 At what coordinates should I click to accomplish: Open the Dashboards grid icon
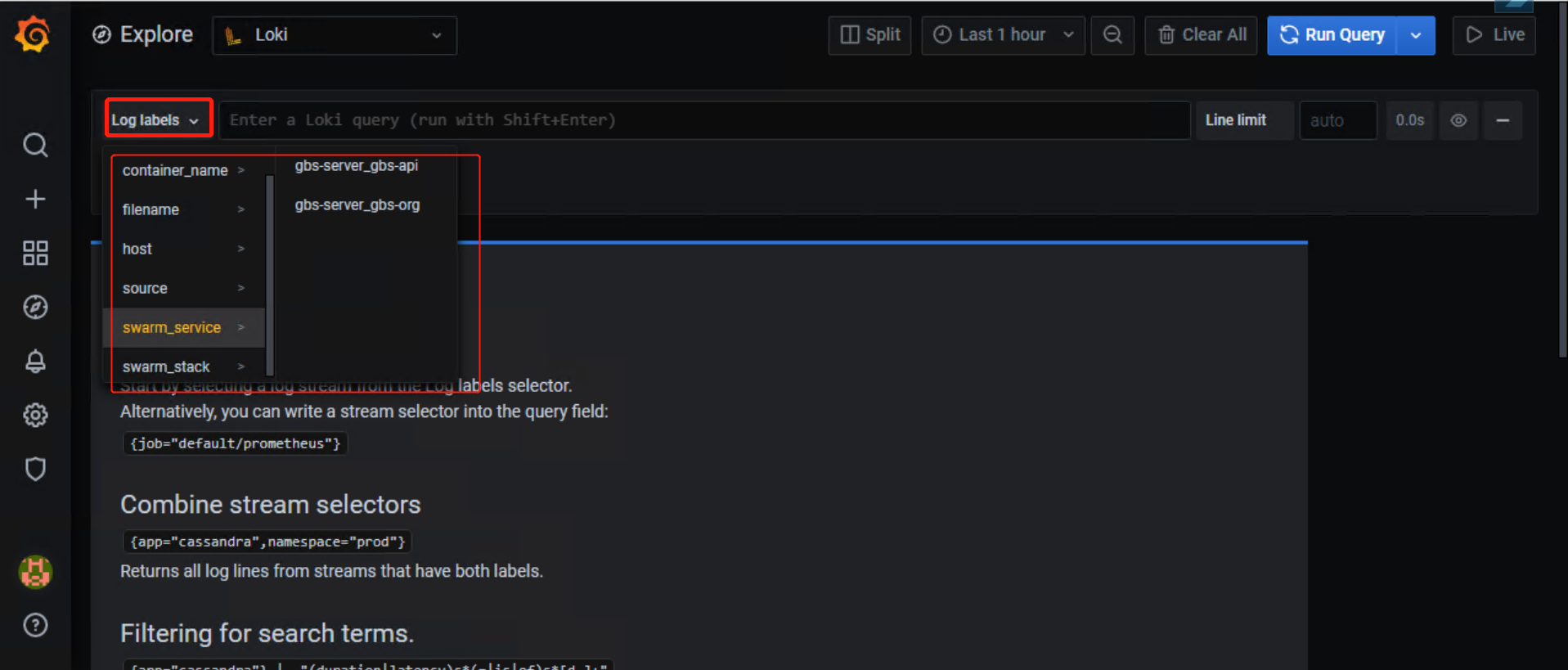pyautogui.click(x=35, y=254)
